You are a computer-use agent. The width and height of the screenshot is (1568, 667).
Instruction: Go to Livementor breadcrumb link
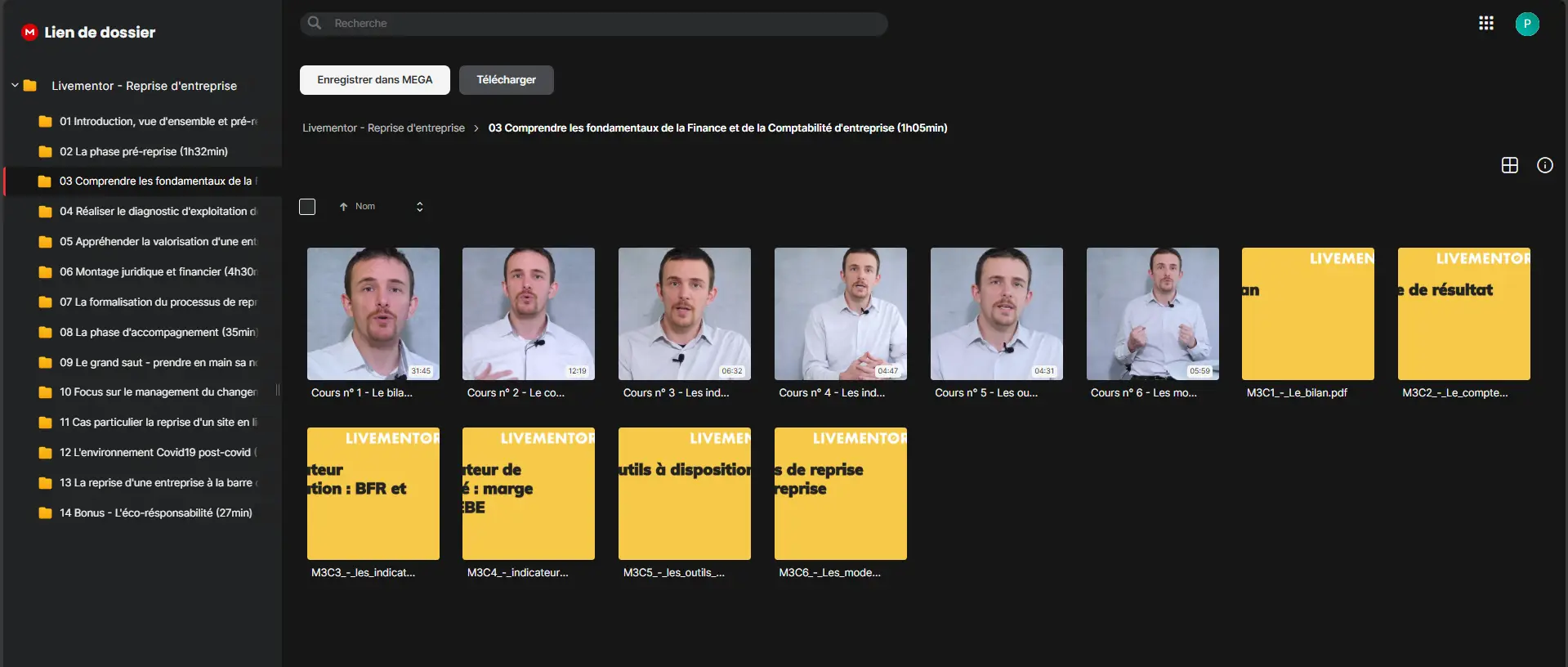383,128
